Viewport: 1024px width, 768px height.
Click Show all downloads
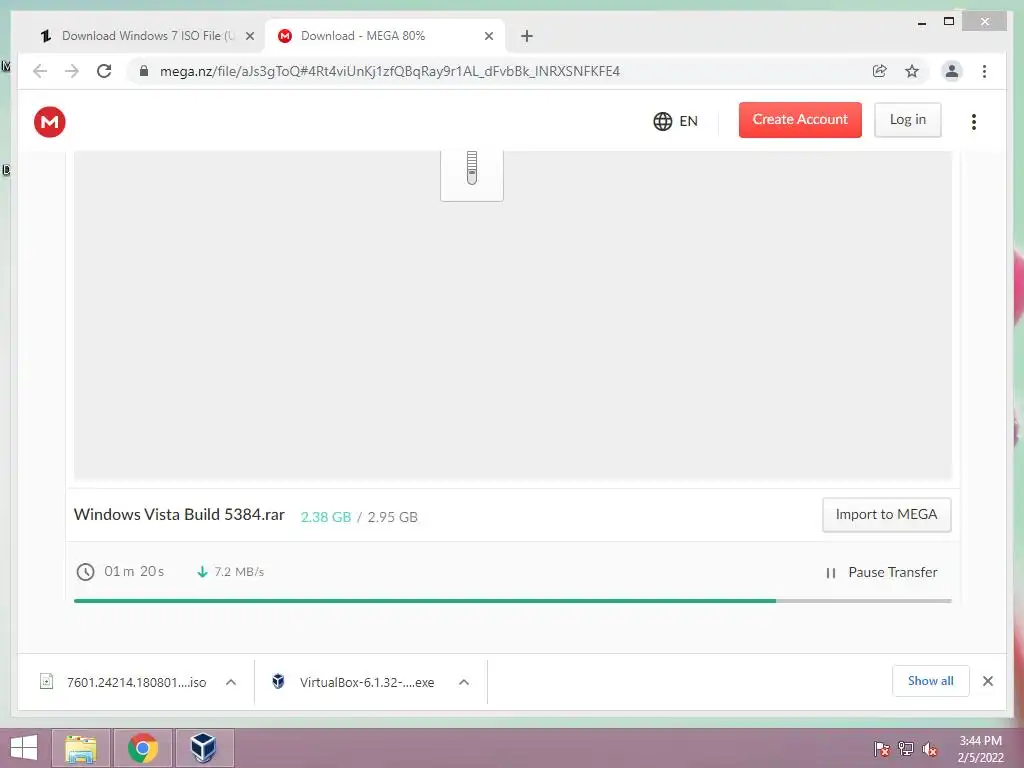pos(931,681)
